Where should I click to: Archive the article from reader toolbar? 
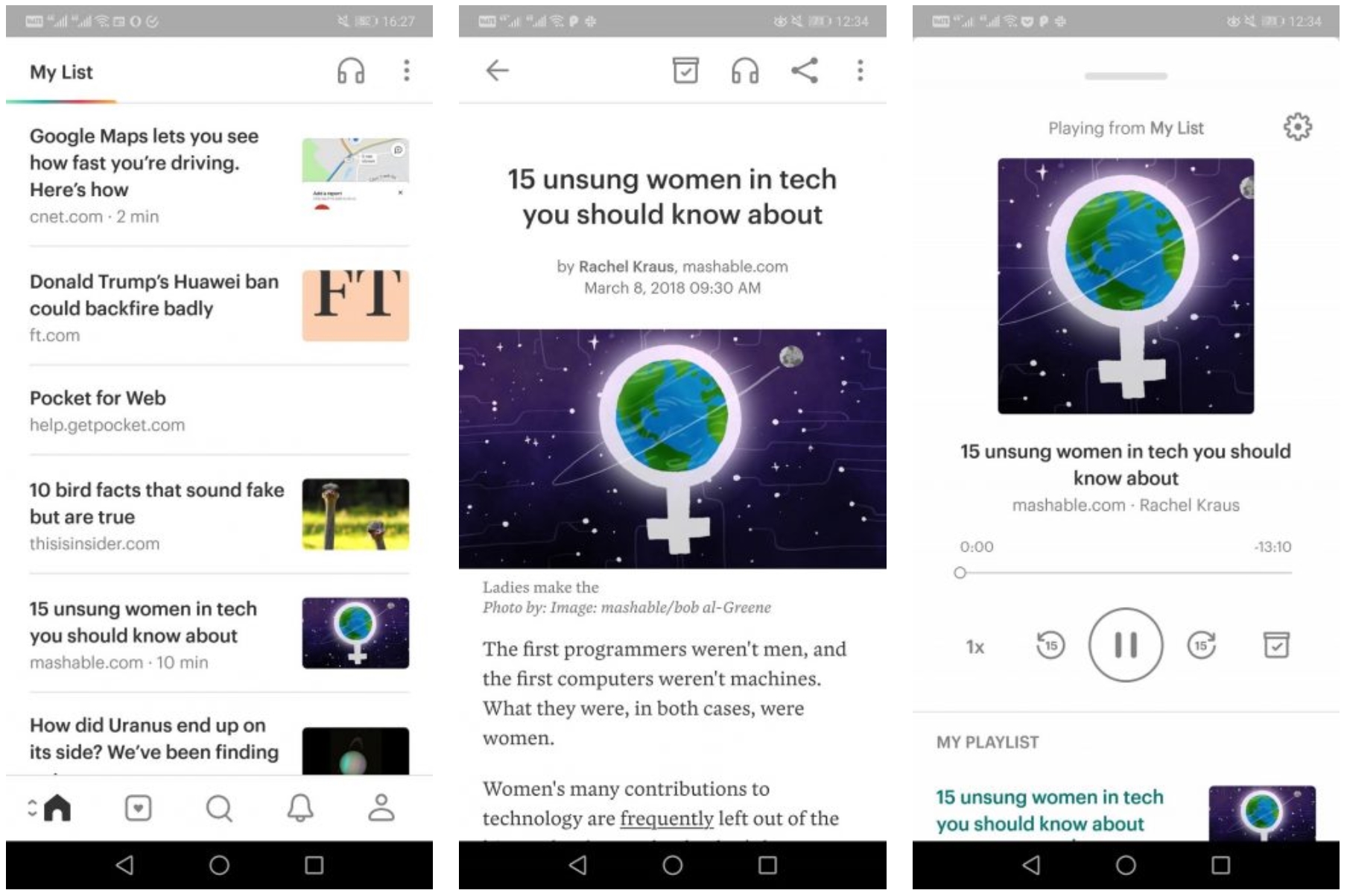(685, 70)
